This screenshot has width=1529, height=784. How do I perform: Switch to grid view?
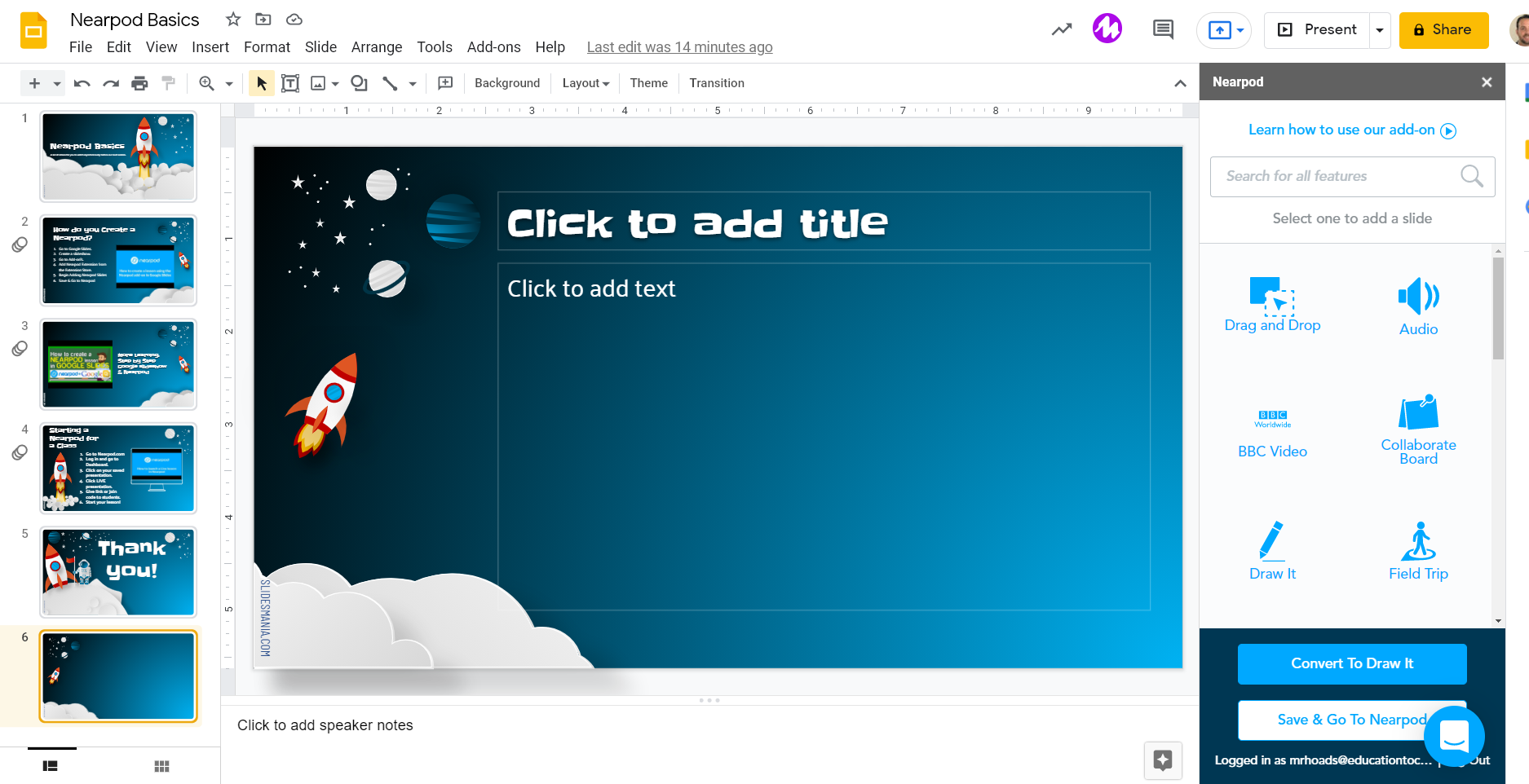click(x=161, y=766)
